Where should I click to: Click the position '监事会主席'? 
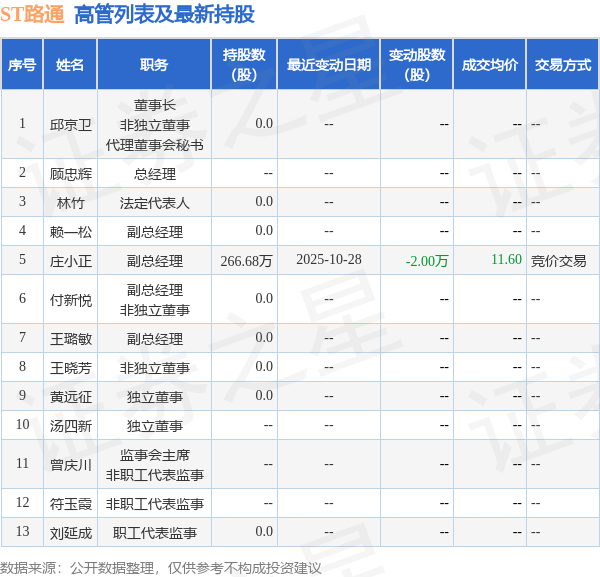coord(155,455)
